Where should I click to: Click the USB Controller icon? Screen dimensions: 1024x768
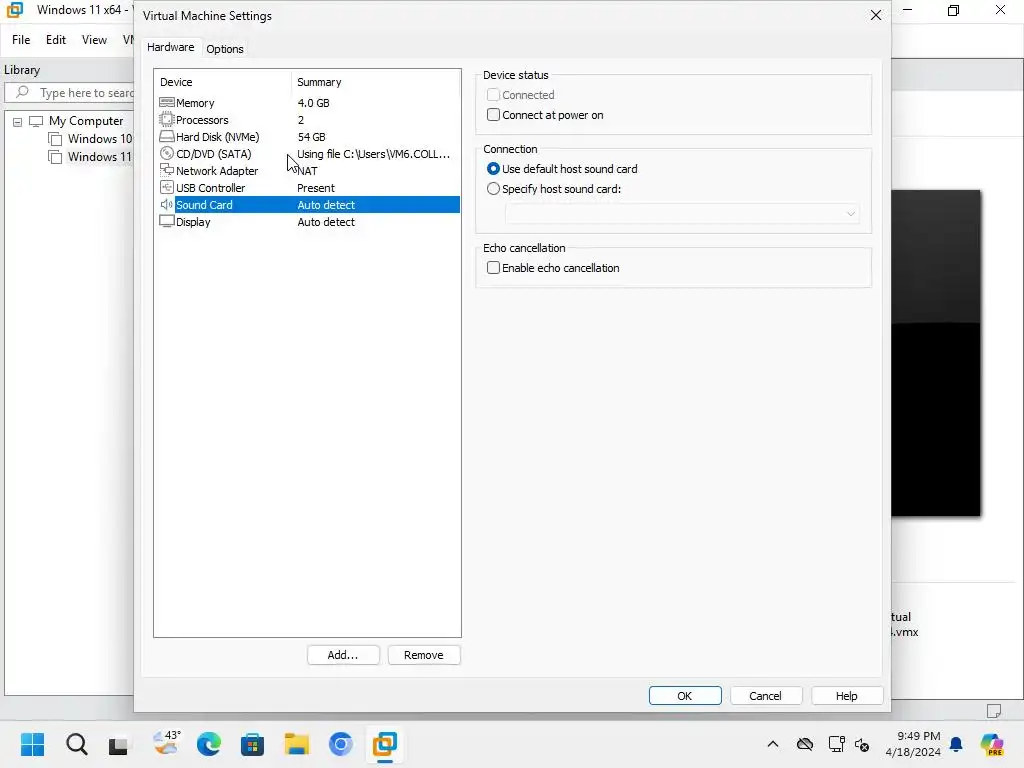pos(167,187)
